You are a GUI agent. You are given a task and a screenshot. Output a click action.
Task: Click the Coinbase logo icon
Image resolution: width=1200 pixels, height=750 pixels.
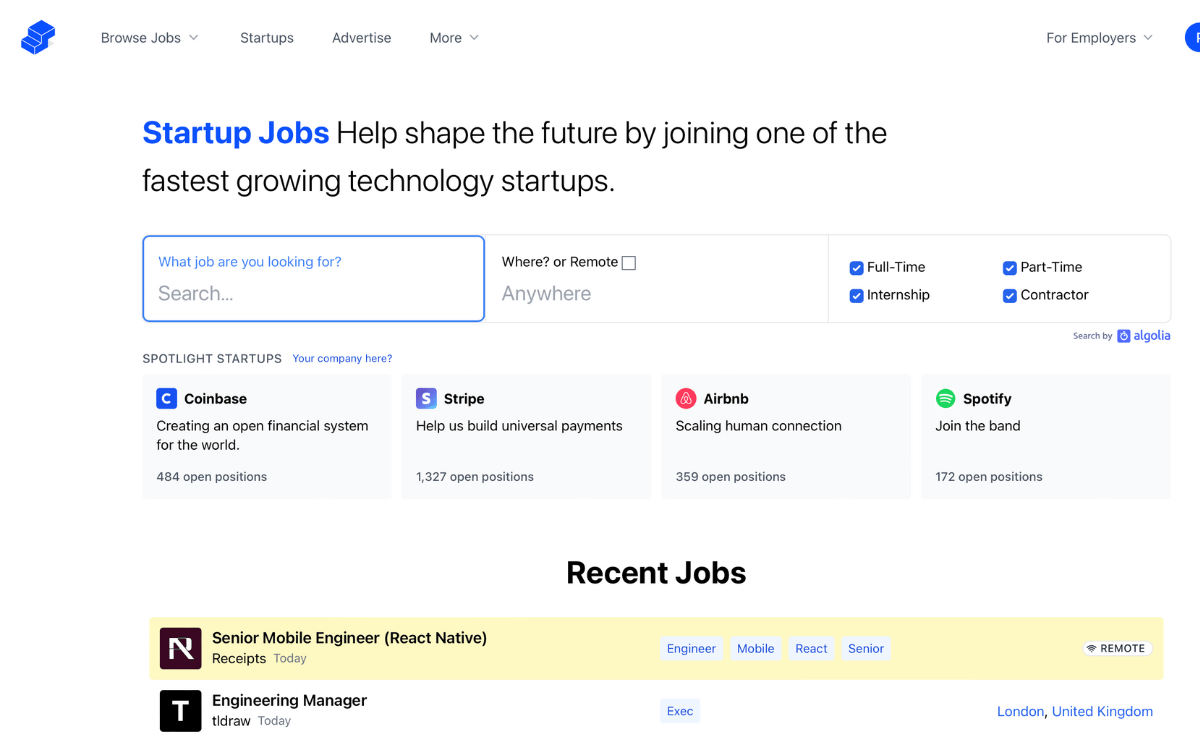(x=166, y=398)
